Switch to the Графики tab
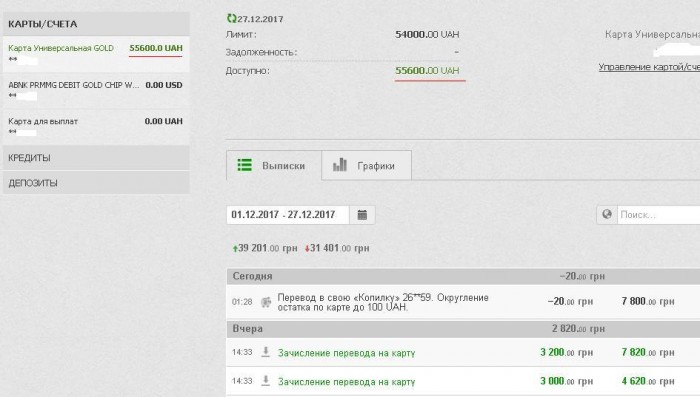 tap(367, 165)
